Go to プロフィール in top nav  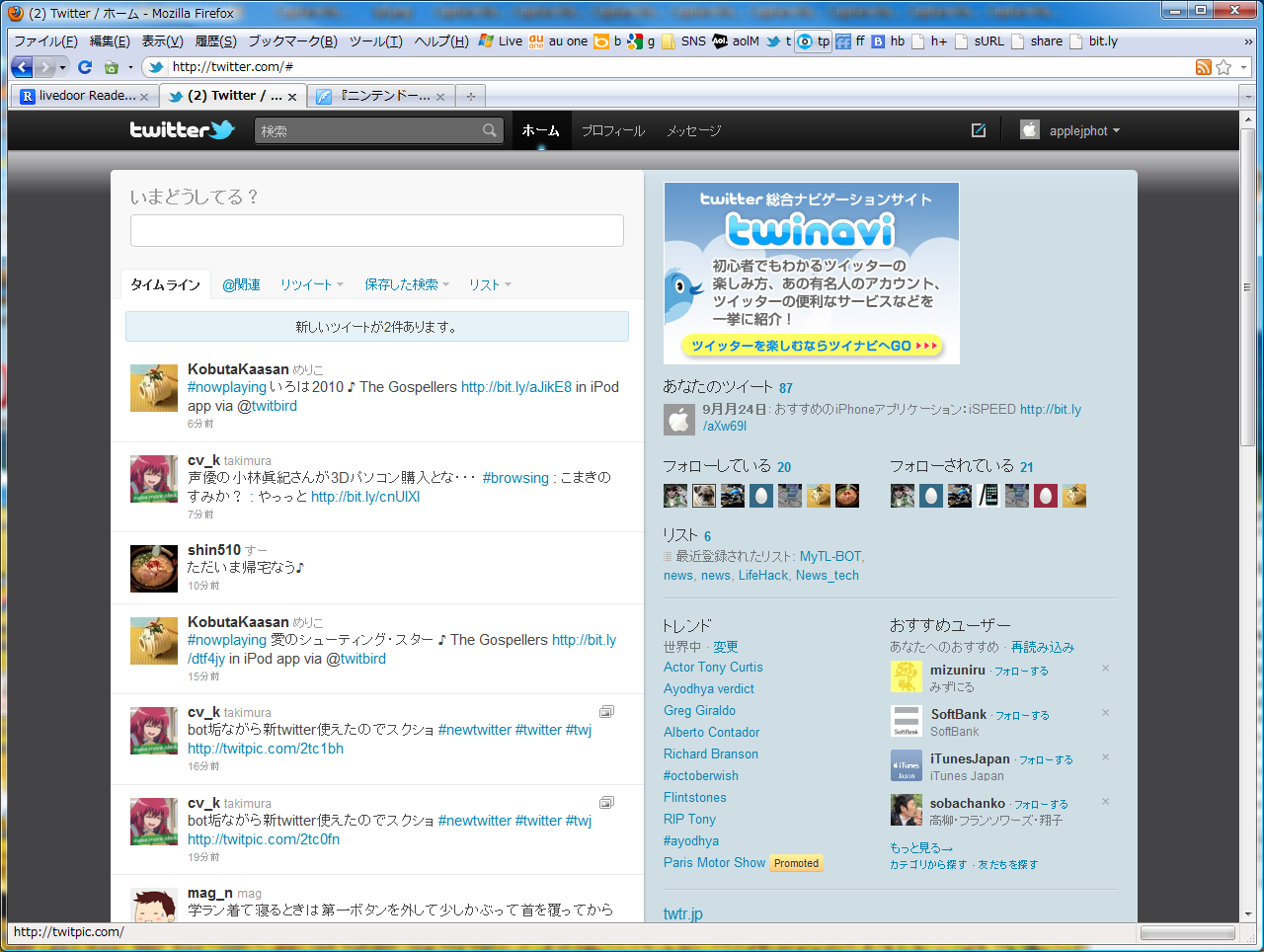click(613, 130)
